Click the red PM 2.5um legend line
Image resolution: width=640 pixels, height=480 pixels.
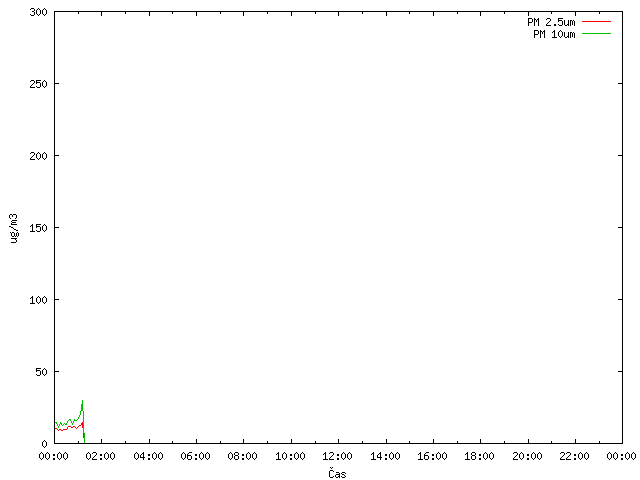596,22
